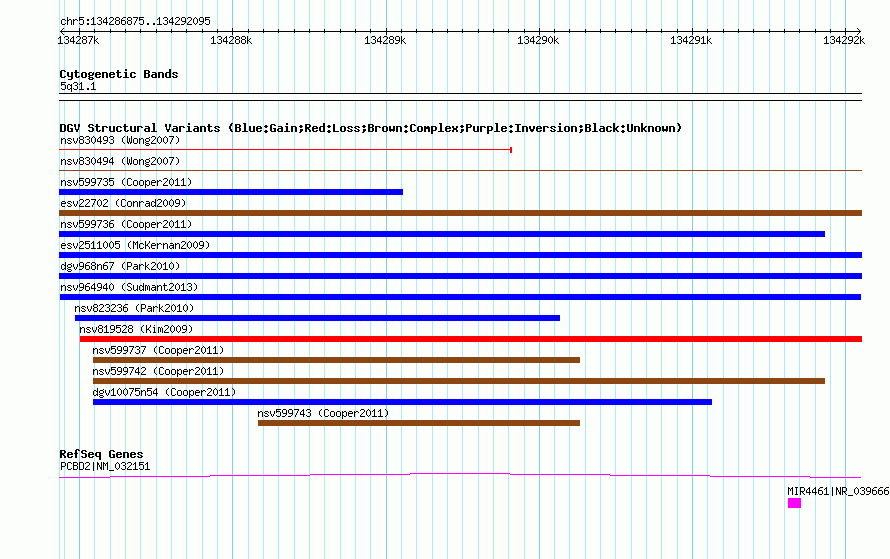The width and height of the screenshot is (890, 559).
Task: Click the nsv964940 (Sudmant2013) label
Action: 129,287
